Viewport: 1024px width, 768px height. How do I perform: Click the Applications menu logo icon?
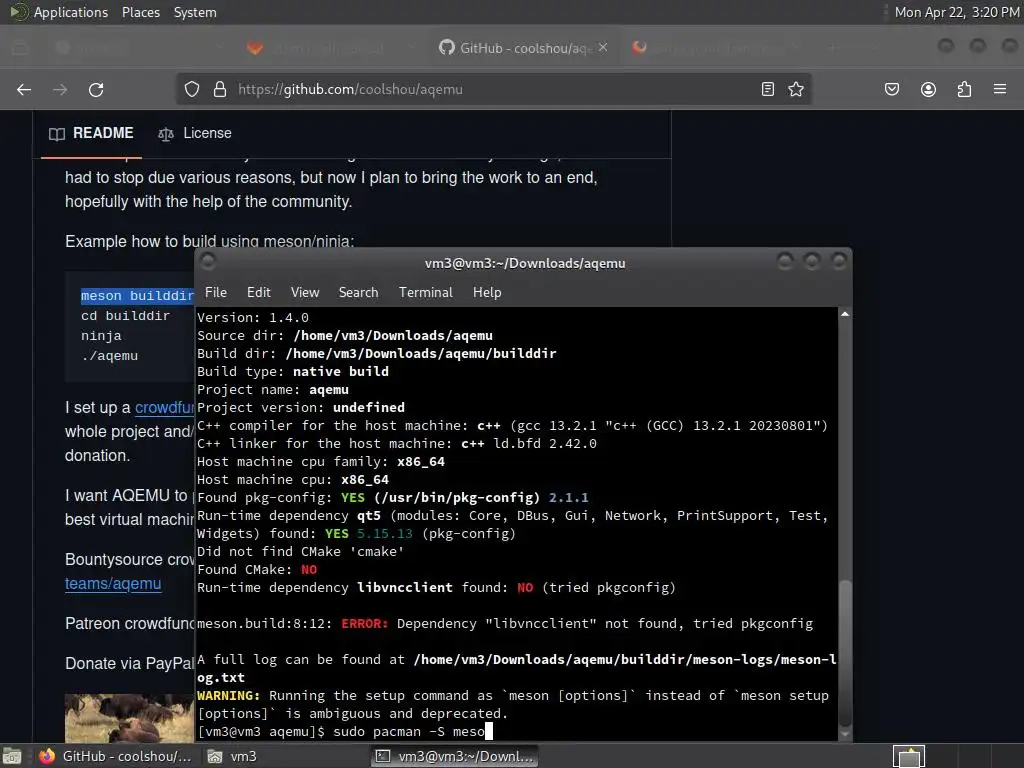tap(18, 12)
